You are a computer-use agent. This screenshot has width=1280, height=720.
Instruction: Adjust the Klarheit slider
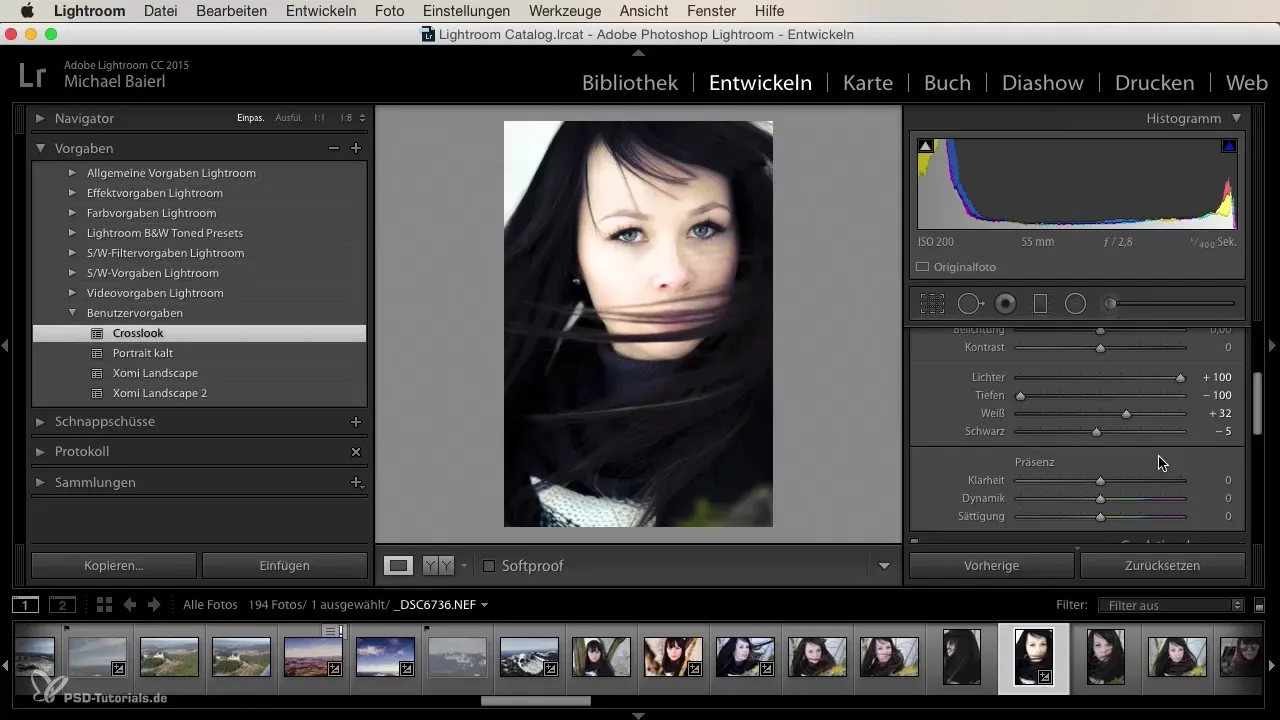pos(1100,481)
